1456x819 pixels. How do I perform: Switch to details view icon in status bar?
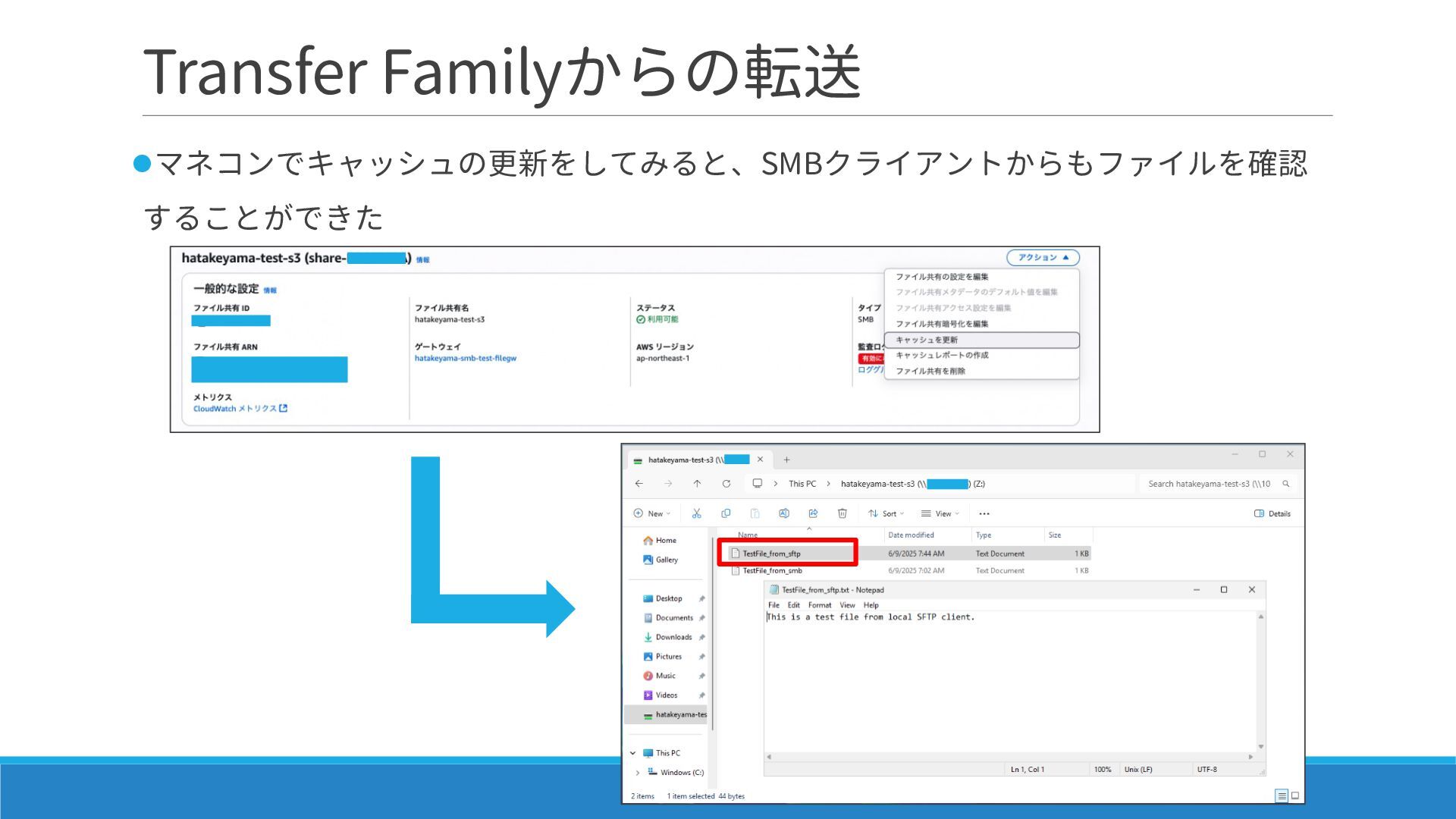coord(1282,795)
